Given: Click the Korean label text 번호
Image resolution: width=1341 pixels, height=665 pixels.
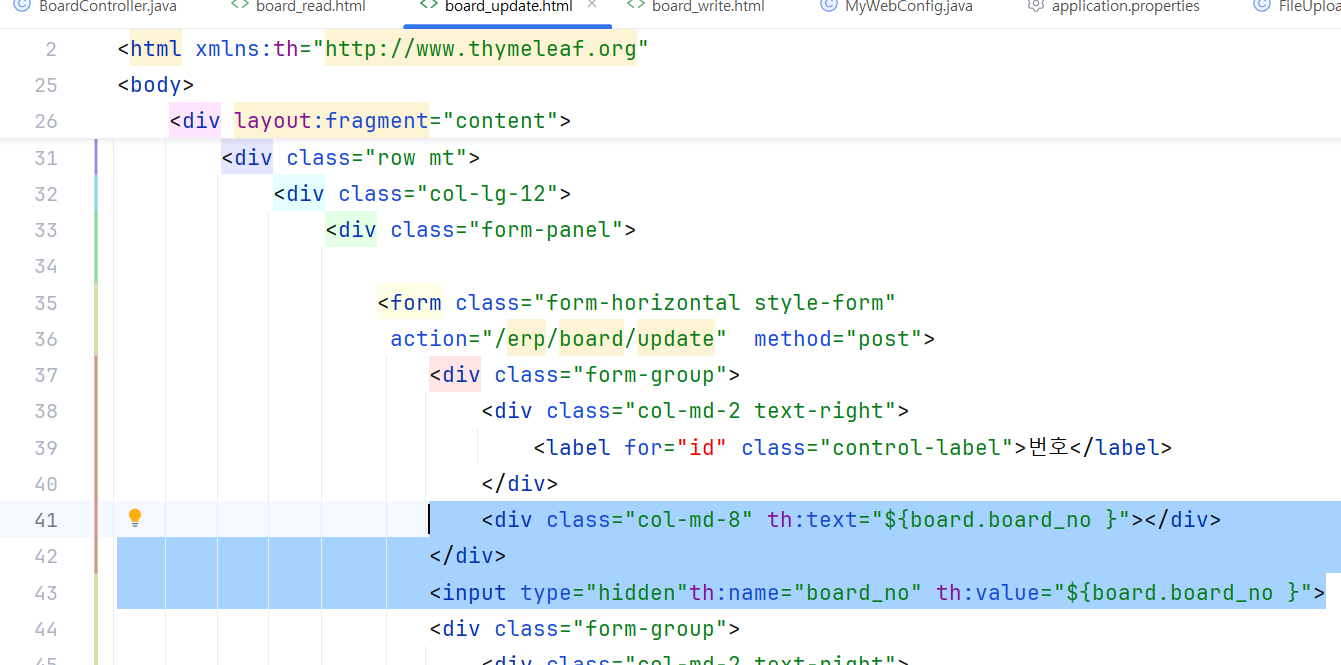Looking at the screenshot, I should [1049, 448].
